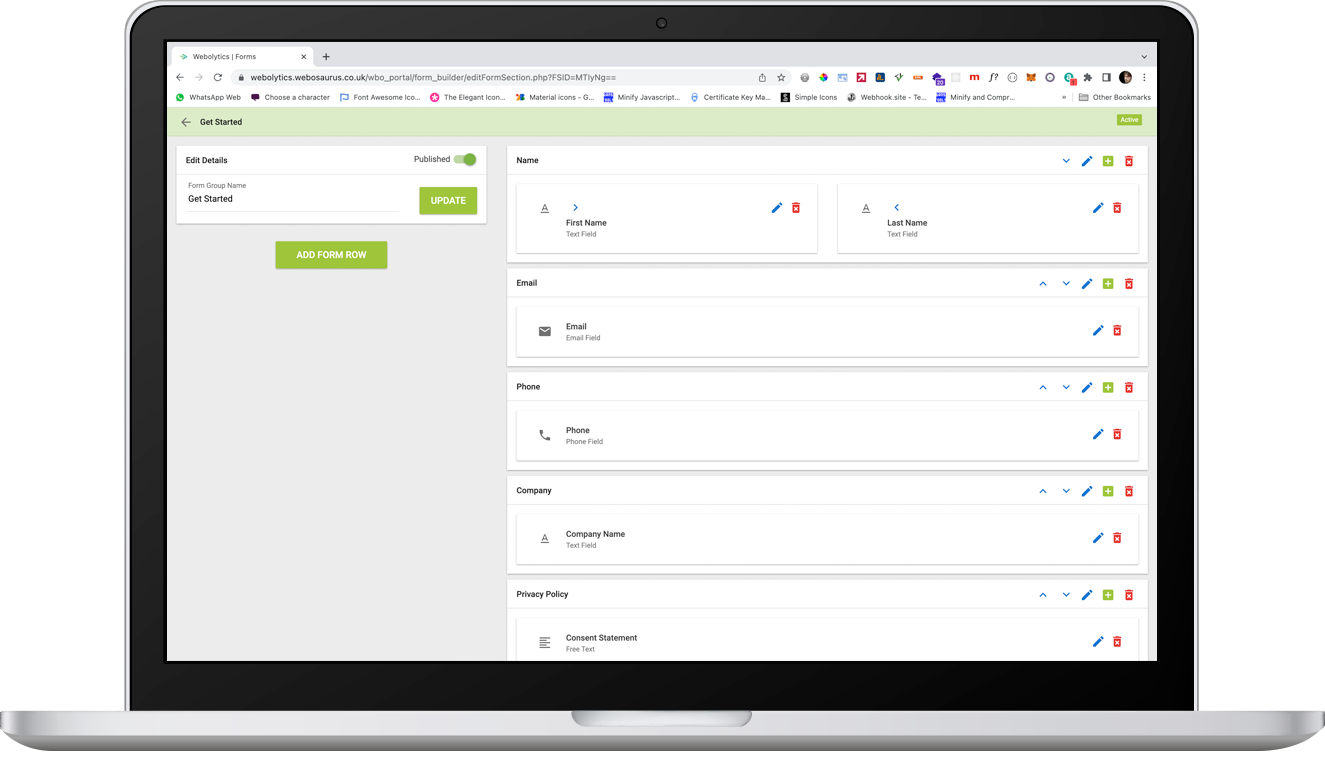
Task: Move the Email row up
Action: point(1043,284)
